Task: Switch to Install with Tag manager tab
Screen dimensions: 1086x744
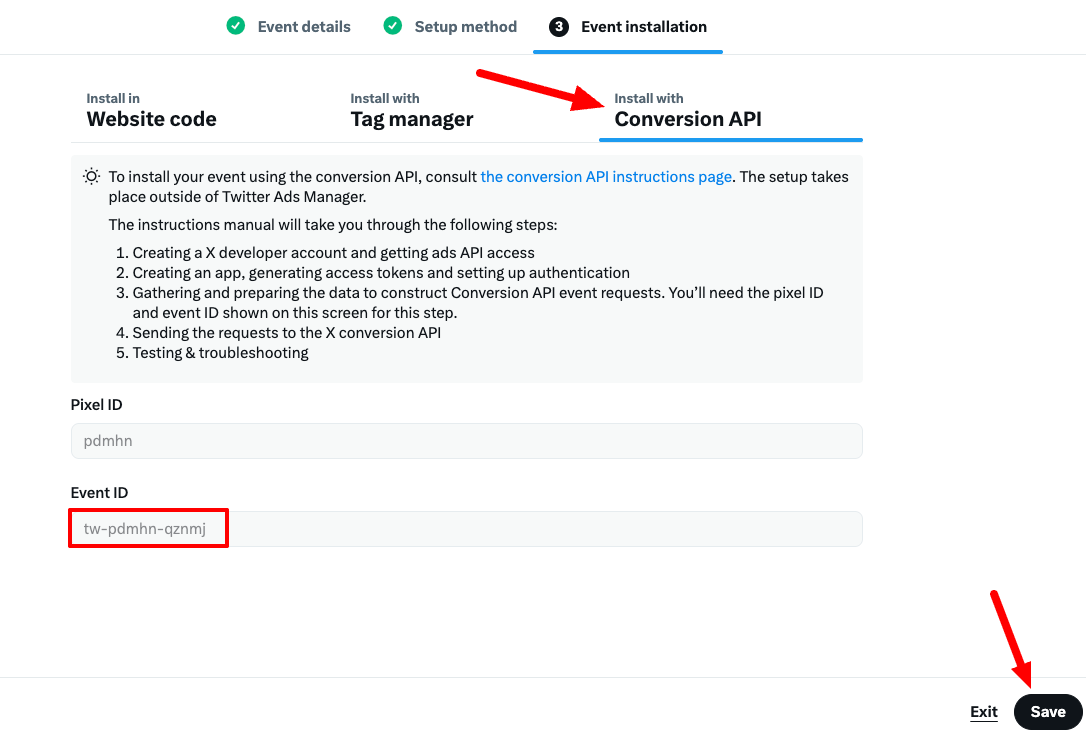Action: (x=411, y=111)
